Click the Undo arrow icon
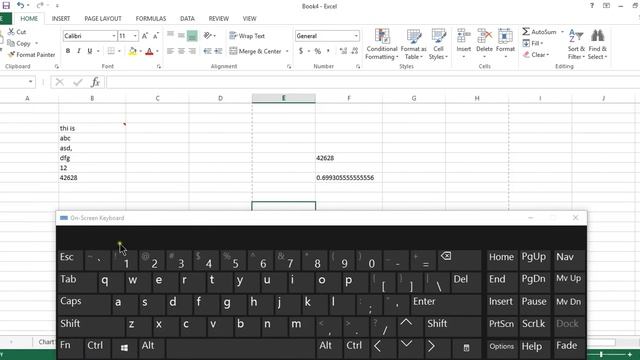Image resolution: width=640 pixels, height=360 pixels. 20,5
